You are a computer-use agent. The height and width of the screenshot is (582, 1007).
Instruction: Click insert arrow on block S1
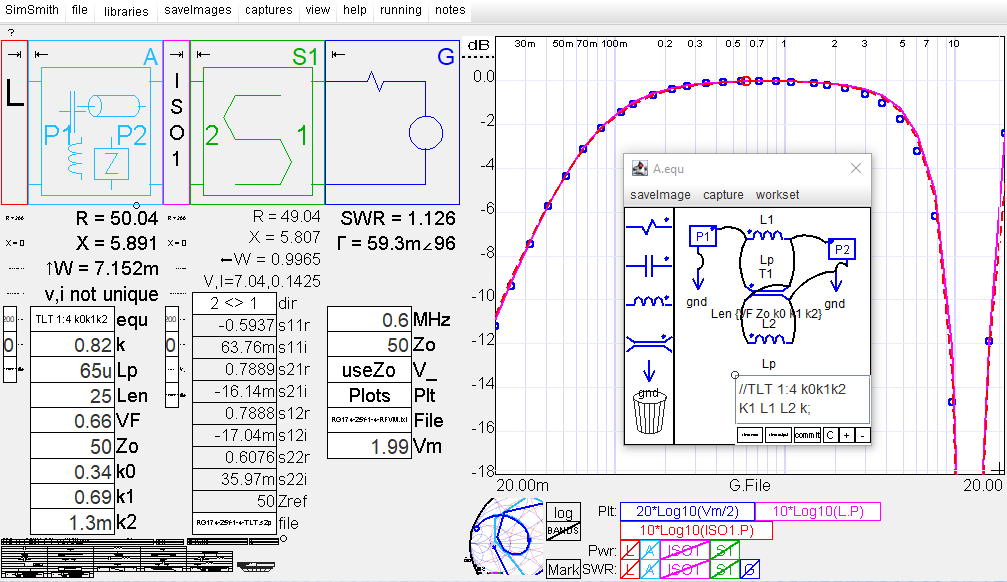pos(203,55)
